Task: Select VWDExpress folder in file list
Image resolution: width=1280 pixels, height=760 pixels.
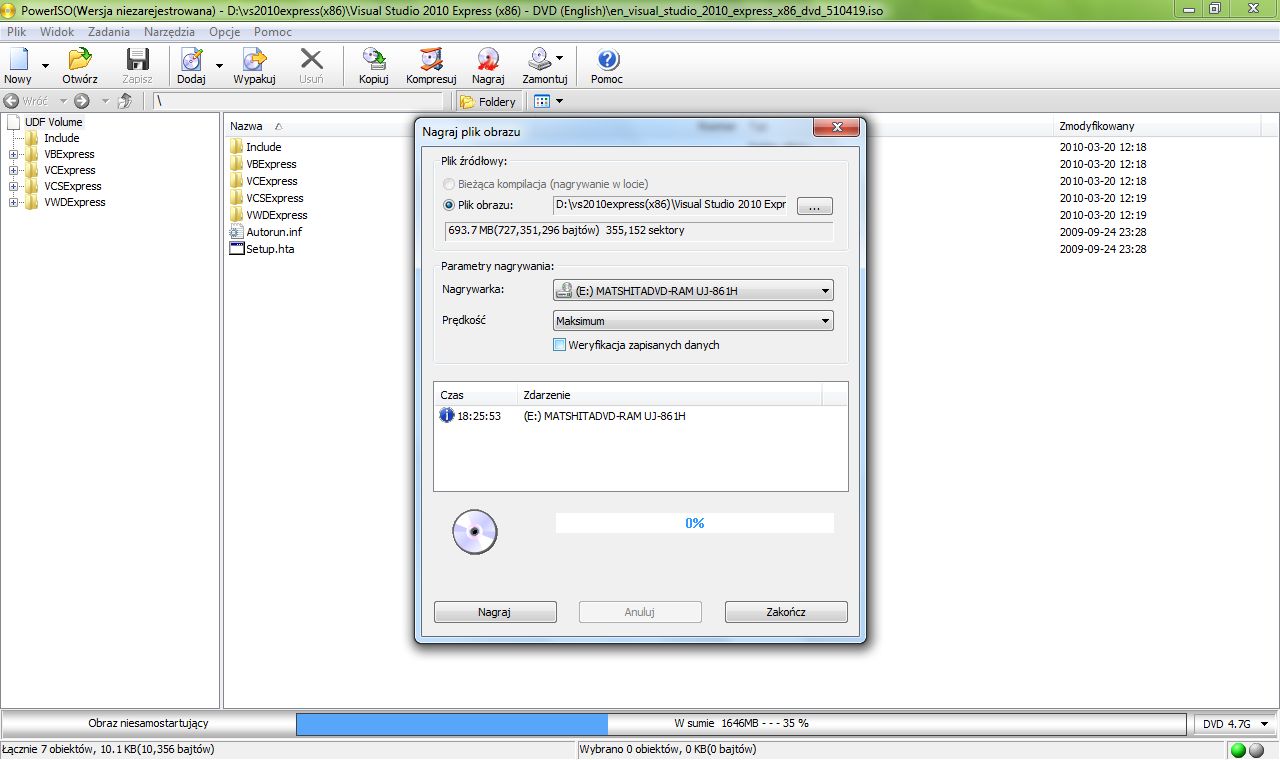Action: coord(269,215)
